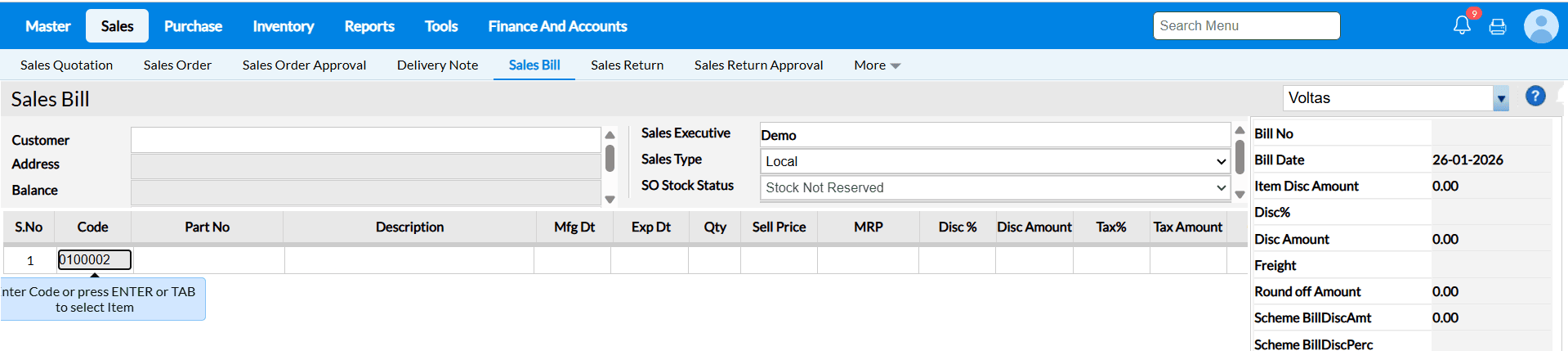Open the Inventory menu
1568x351 pixels.
pyautogui.click(x=283, y=26)
